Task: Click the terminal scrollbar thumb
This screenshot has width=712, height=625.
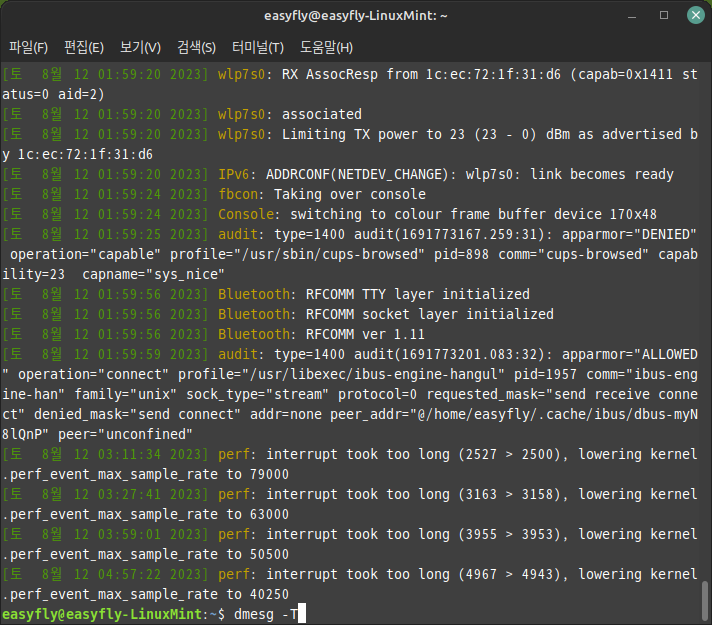Action: pos(705,602)
